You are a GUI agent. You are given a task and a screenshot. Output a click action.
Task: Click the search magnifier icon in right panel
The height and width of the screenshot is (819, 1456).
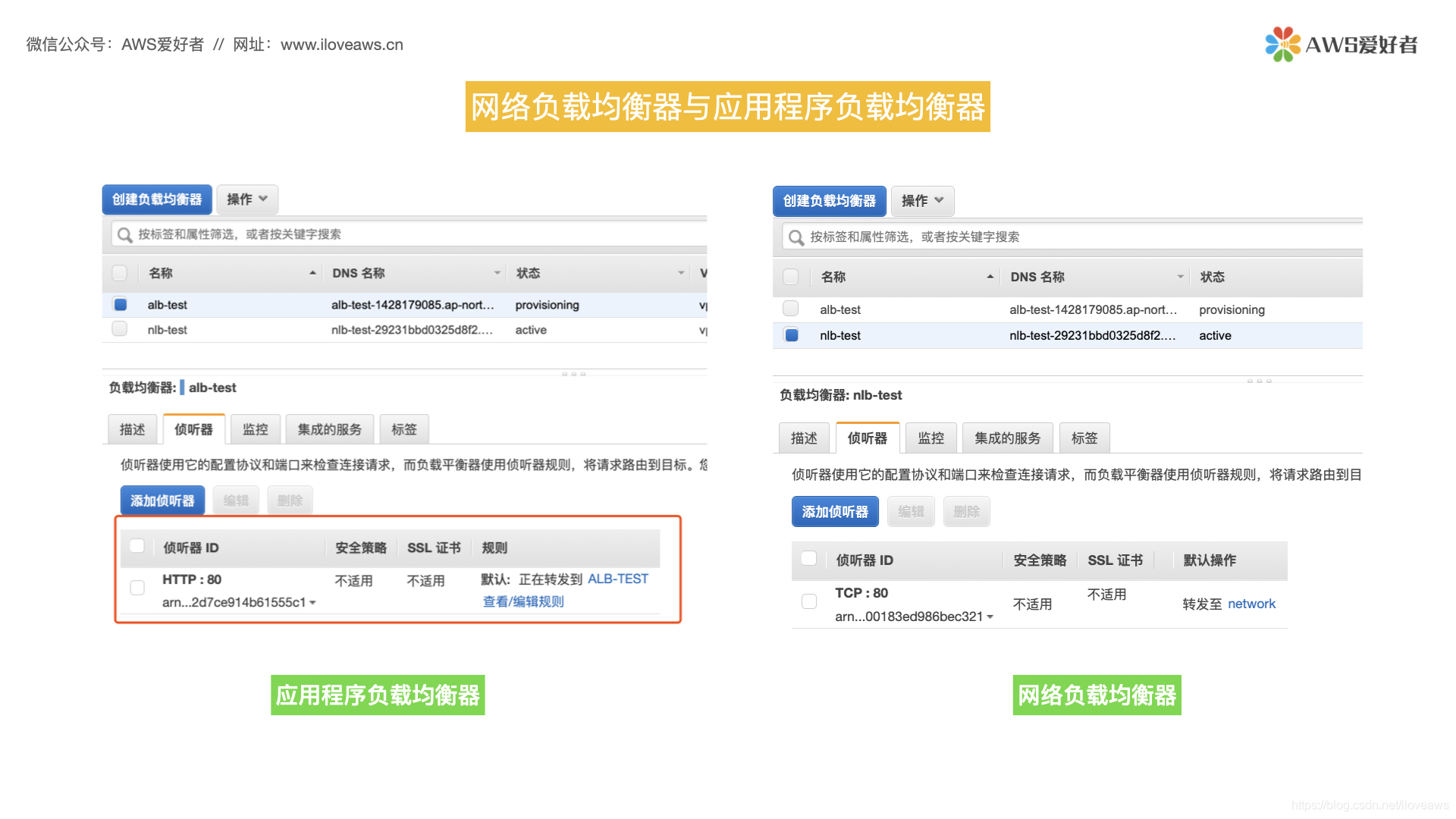(795, 237)
